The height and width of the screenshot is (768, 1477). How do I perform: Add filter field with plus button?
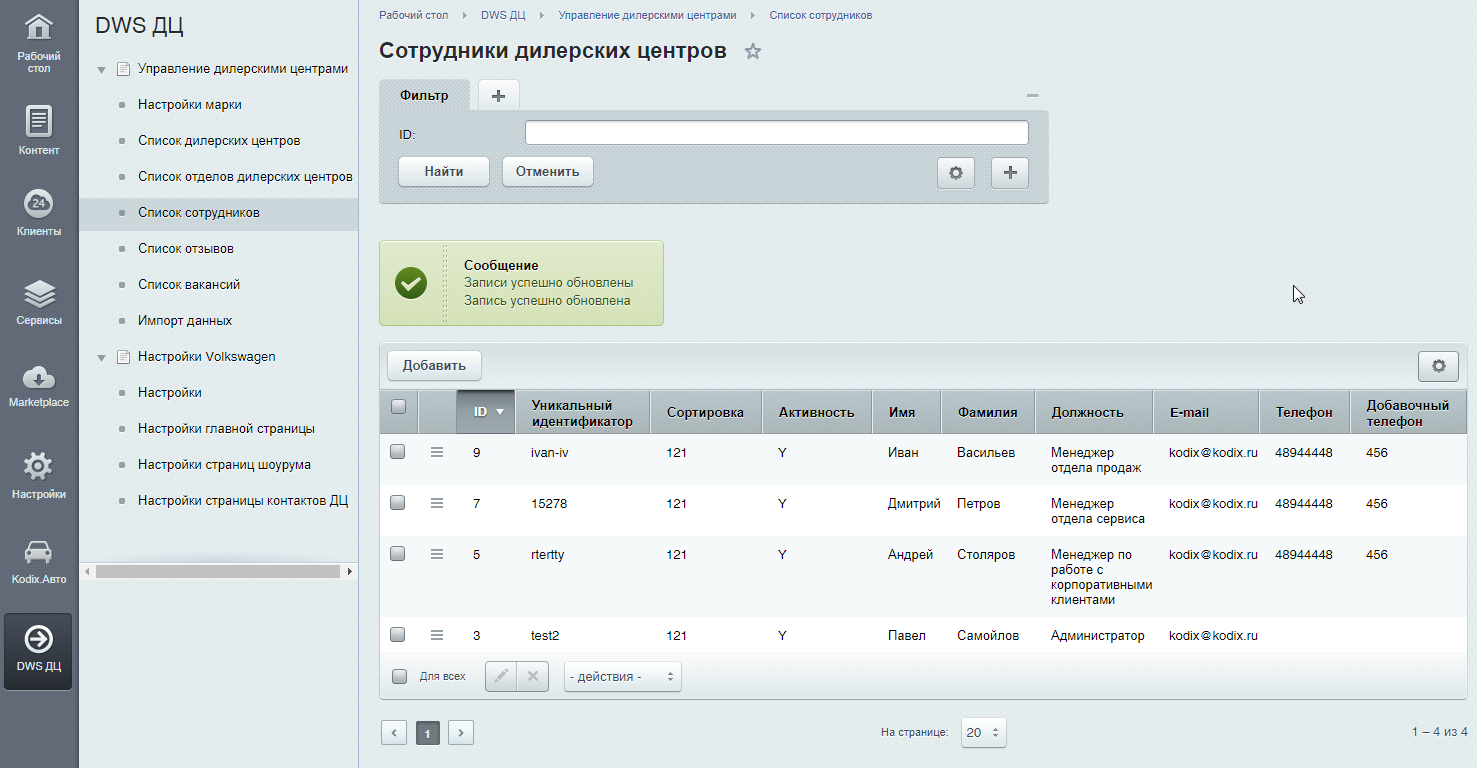(1010, 172)
